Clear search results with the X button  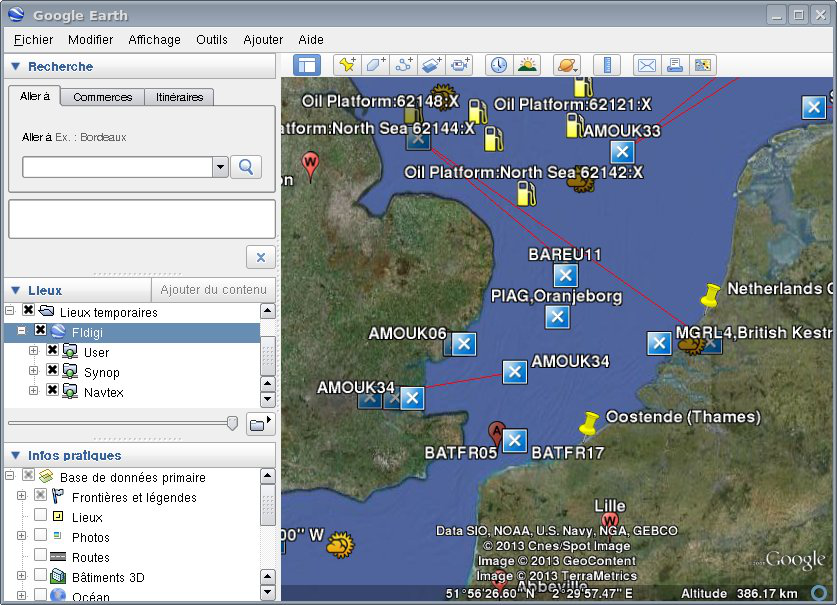(x=260, y=257)
